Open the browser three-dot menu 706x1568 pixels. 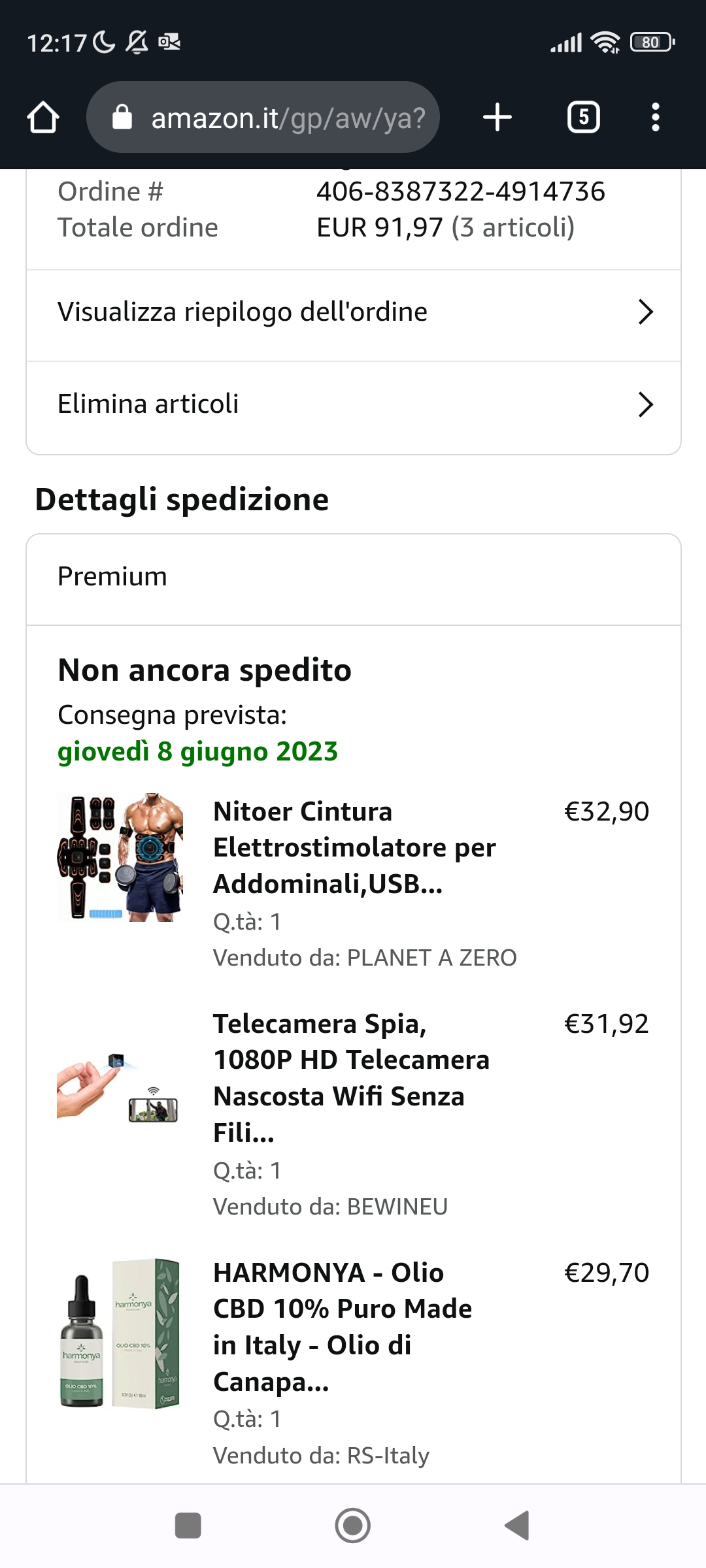tap(655, 118)
